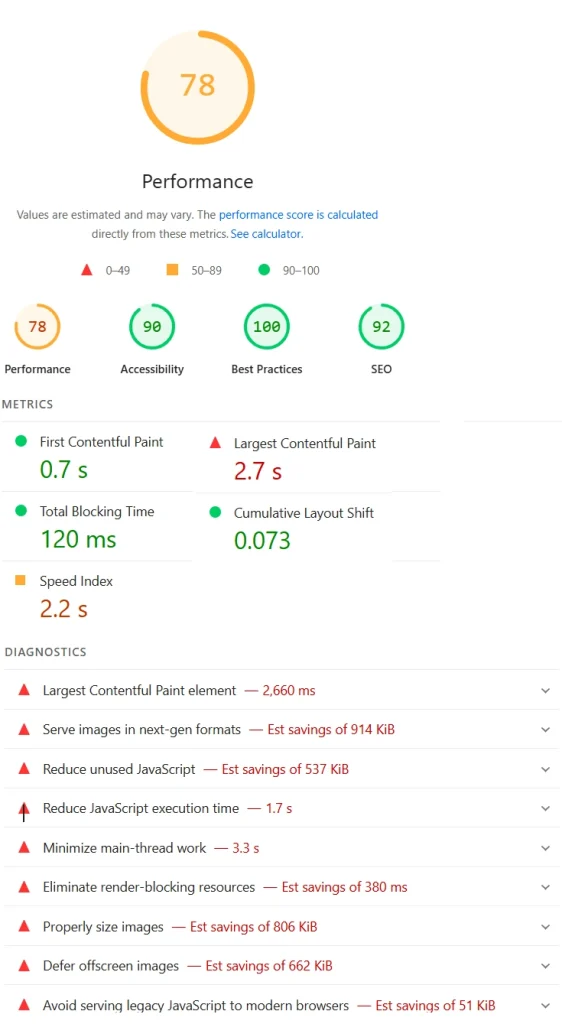This screenshot has width=562, height=1024.
Task: Open the See calculator link
Action: [266, 233]
